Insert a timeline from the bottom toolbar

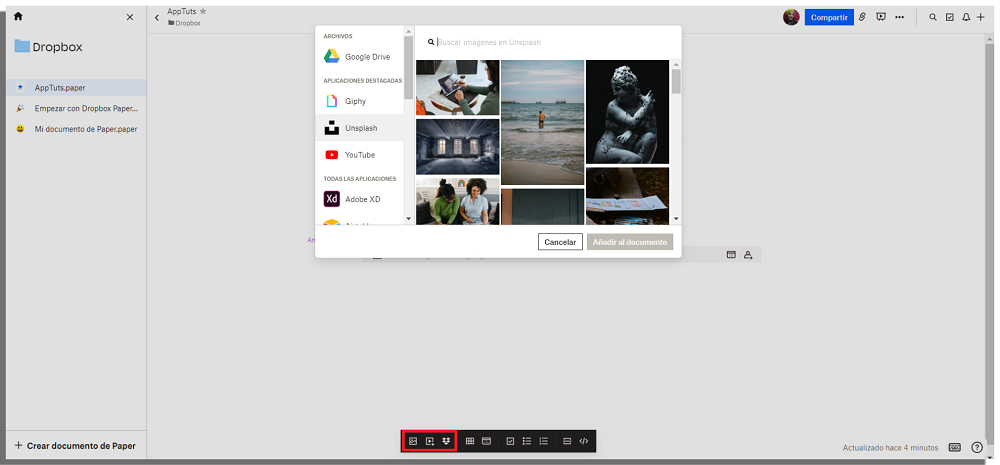tap(487, 441)
